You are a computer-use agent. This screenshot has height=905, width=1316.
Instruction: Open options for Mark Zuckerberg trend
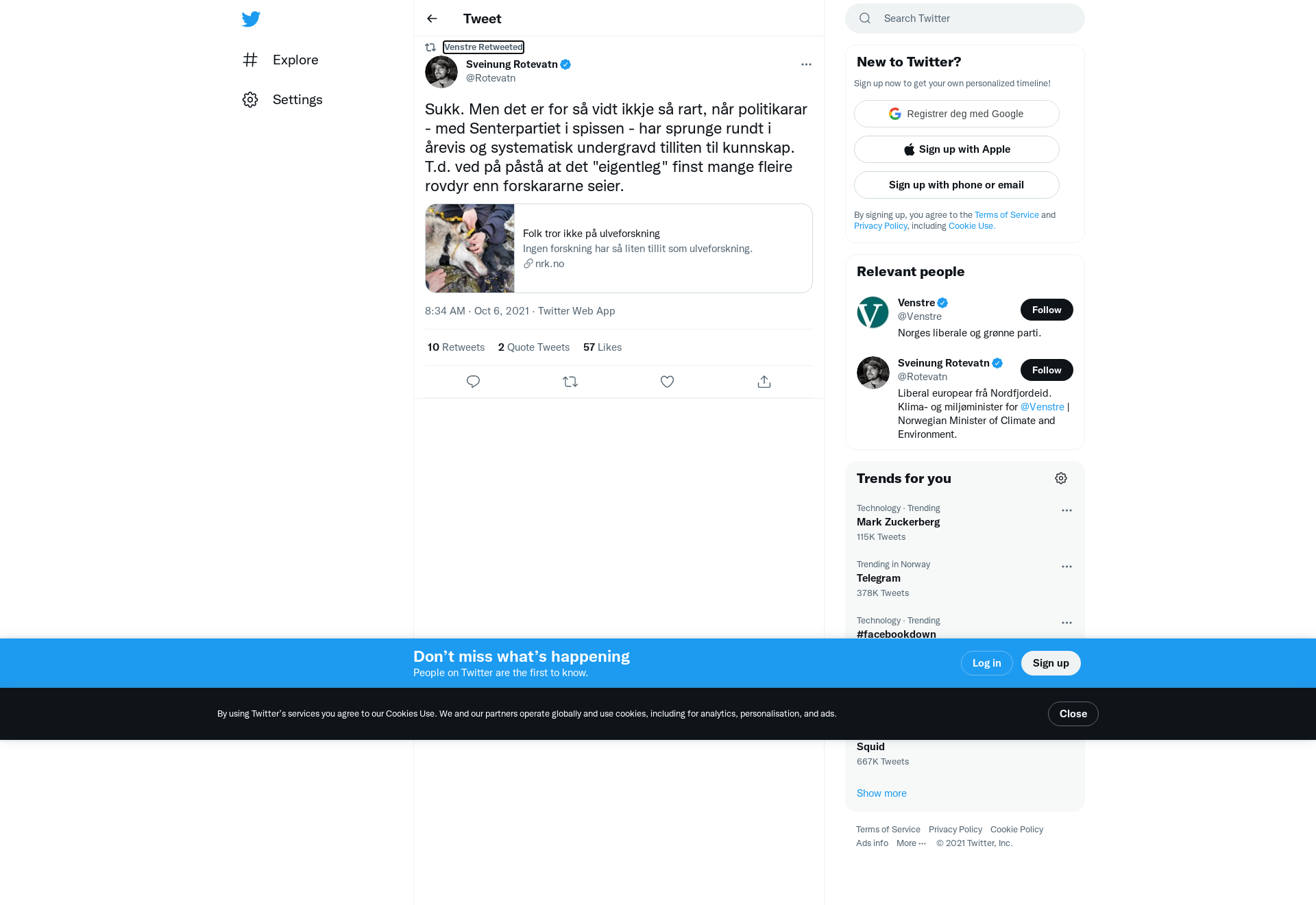(x=1067, y=510)
